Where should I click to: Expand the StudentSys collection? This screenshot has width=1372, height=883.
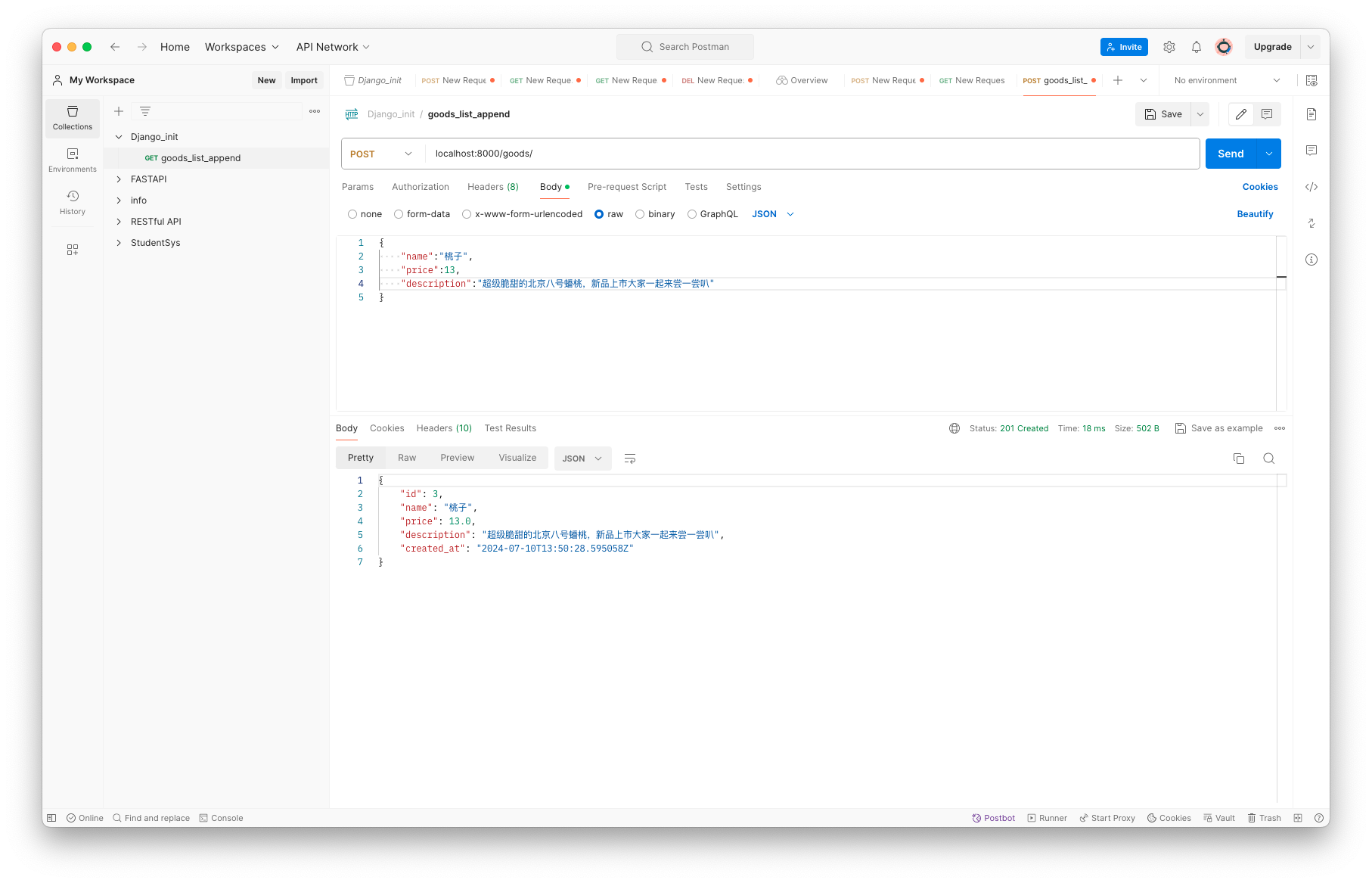[119, 243]
